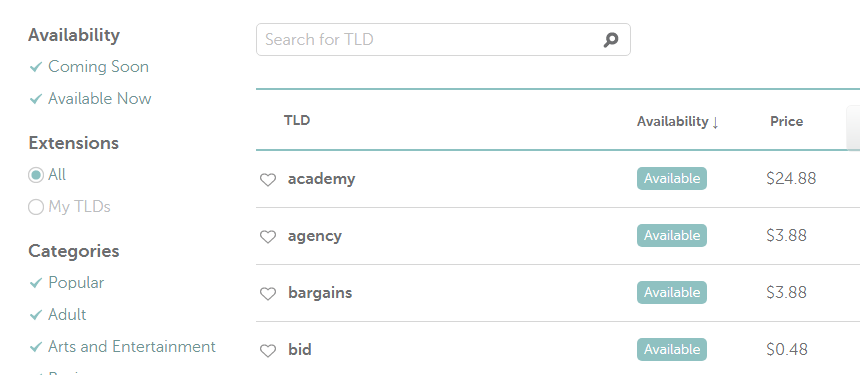Uncheck the Popular category filter
The width and height of the screenshot is (860, 375).
tap(66, 283)
